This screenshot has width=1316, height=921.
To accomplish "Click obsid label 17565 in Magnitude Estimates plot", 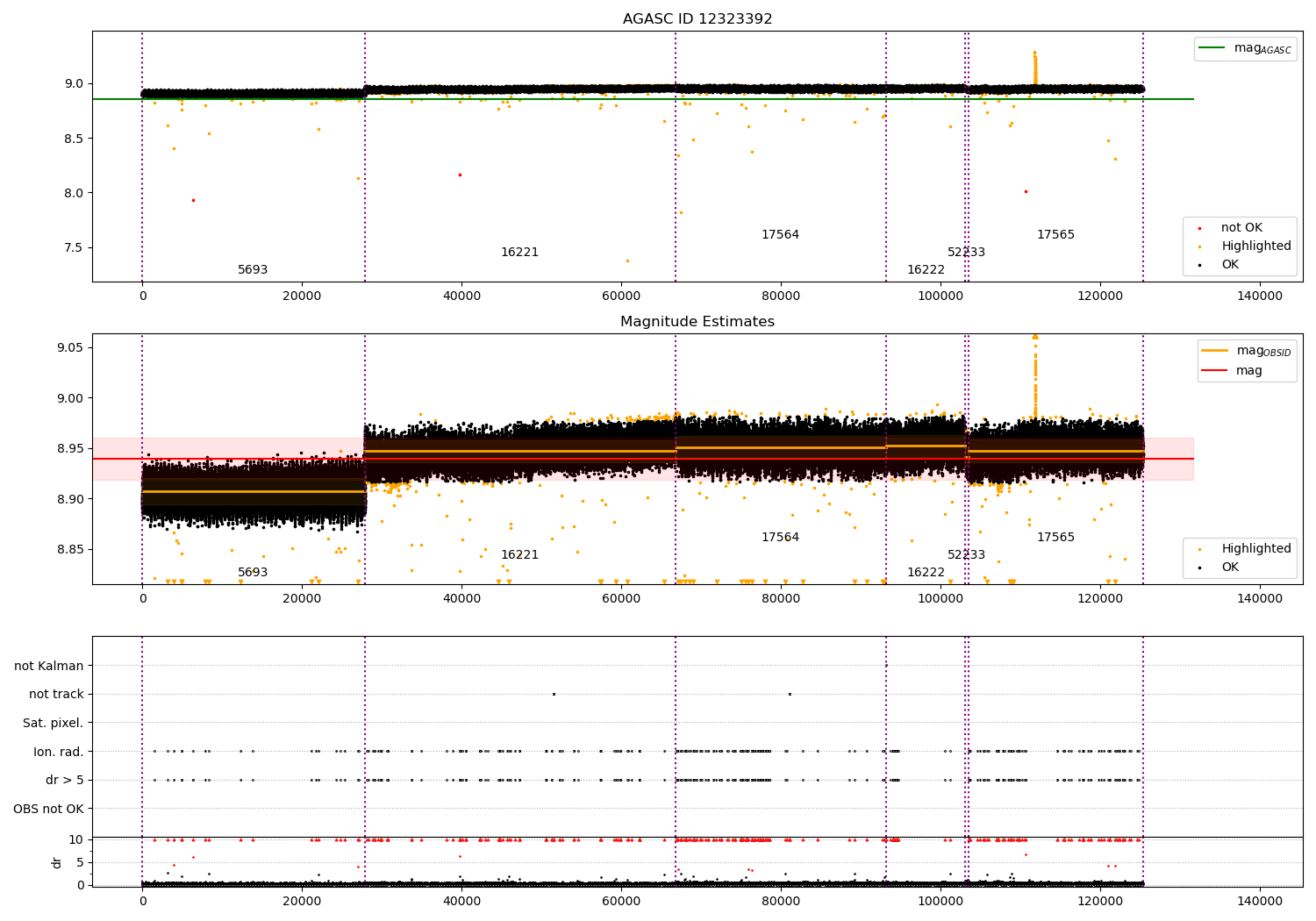I will 1055,538.
